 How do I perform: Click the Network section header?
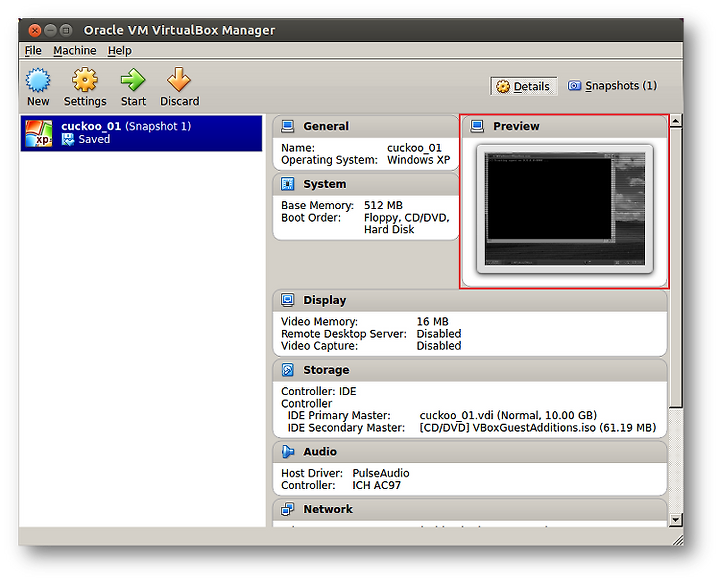point(470,509)
